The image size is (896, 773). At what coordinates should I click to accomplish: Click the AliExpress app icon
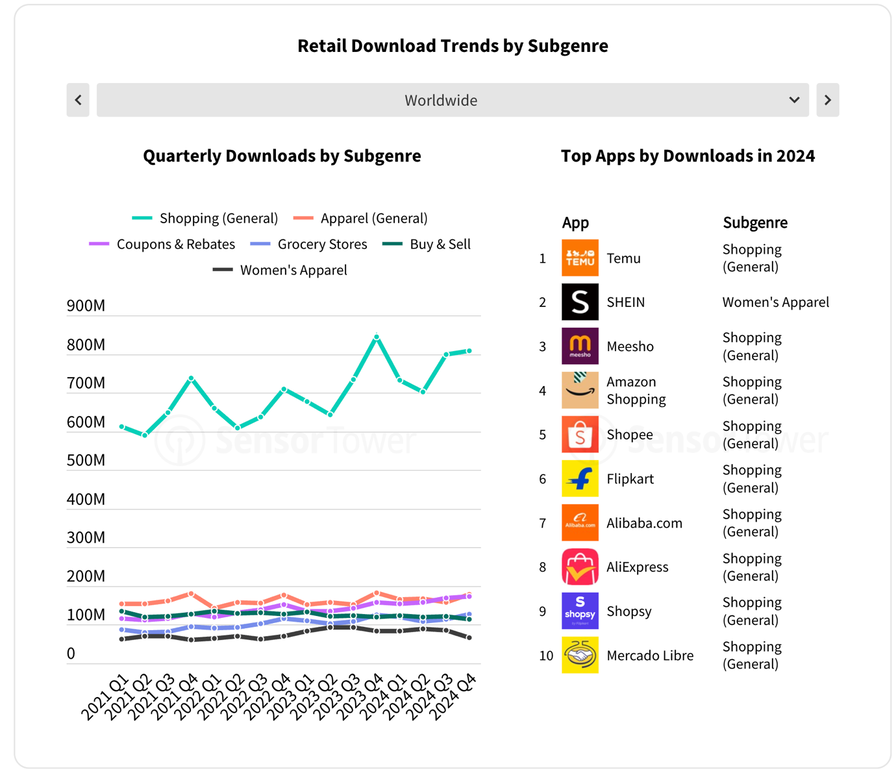click(x=579, y=567)
